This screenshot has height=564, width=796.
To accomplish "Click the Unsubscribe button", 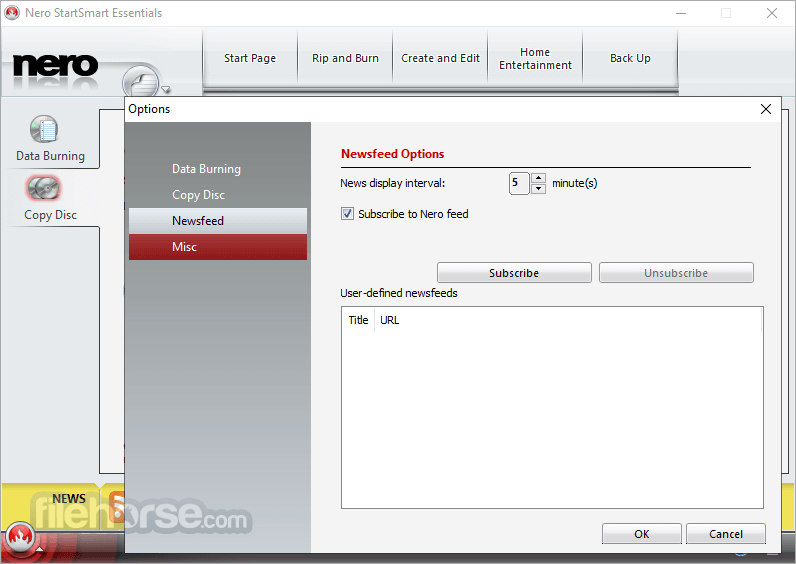I will [x=676, y=273].
